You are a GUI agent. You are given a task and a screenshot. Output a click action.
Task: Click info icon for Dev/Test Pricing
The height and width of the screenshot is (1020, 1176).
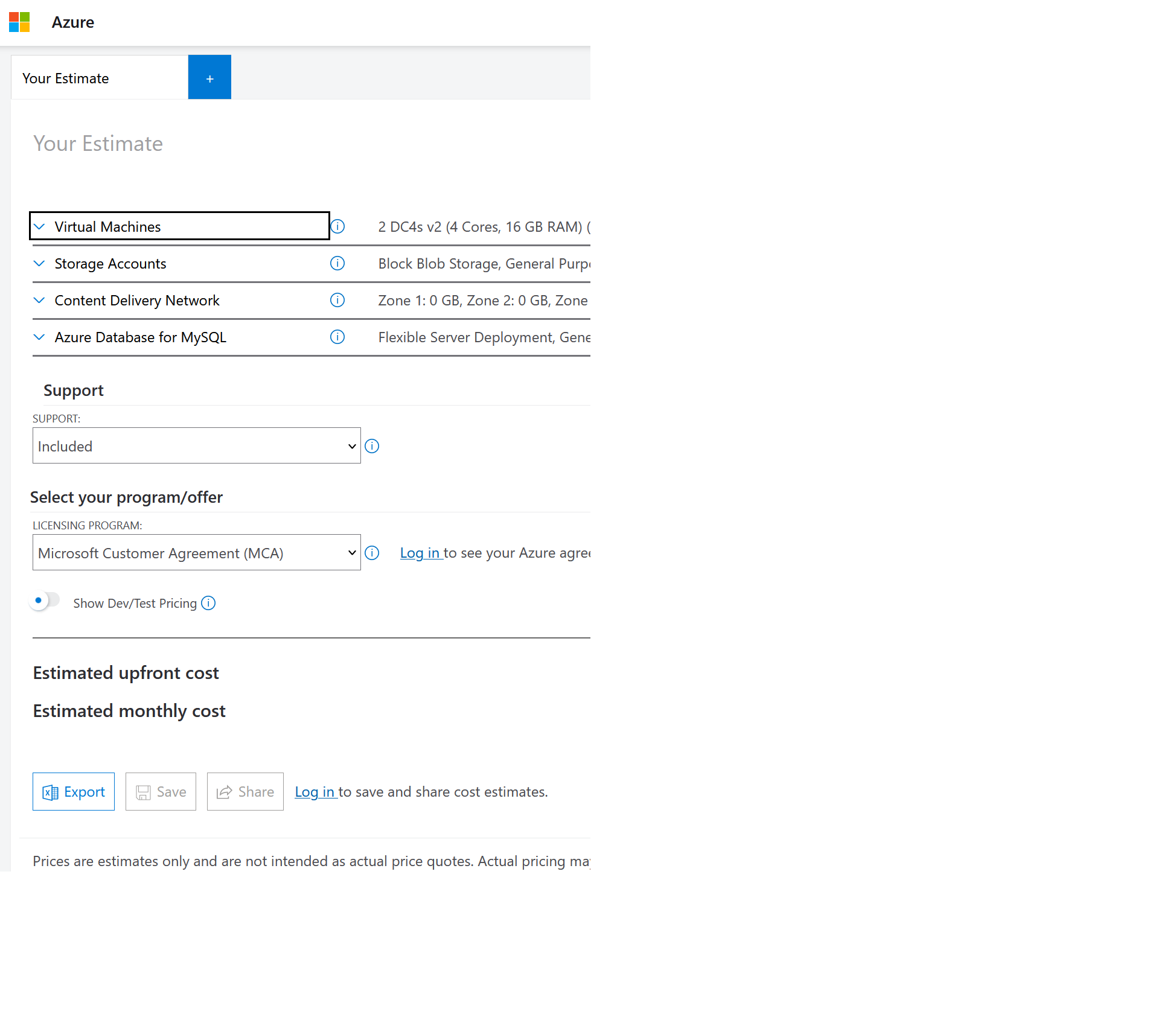pyautogui.click(x=208, y=603)
